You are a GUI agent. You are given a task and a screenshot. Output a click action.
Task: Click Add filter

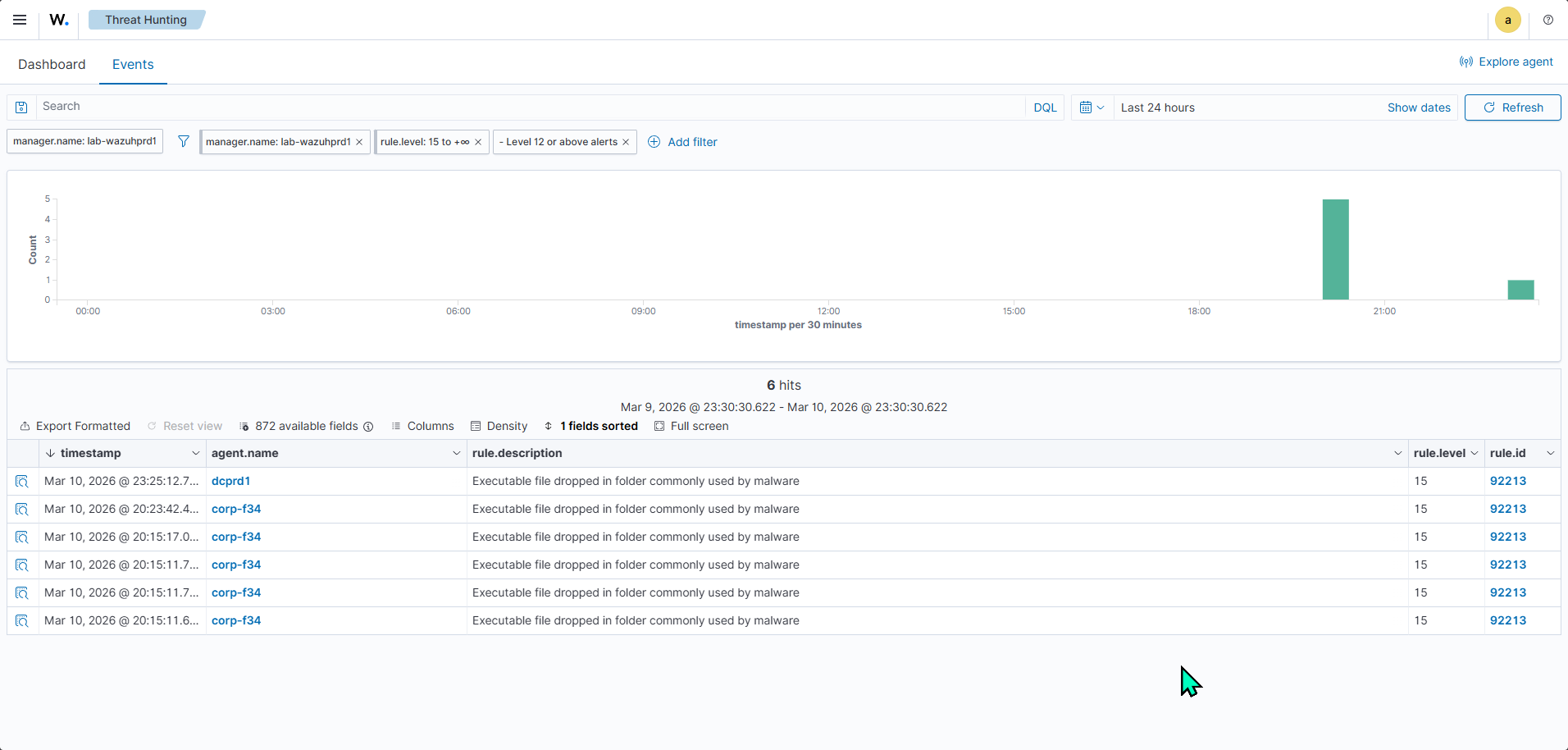[x=682, y=142]
